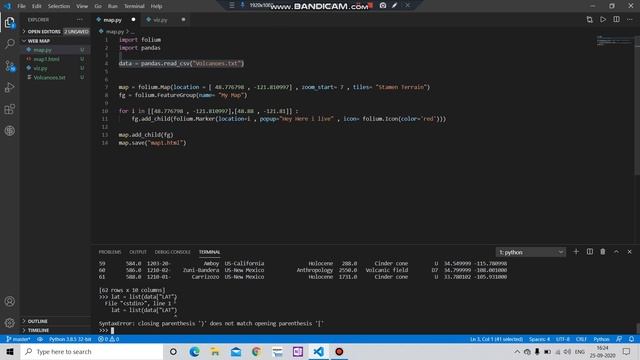
Task: Open the Go menu
Action: click(98, 6)
